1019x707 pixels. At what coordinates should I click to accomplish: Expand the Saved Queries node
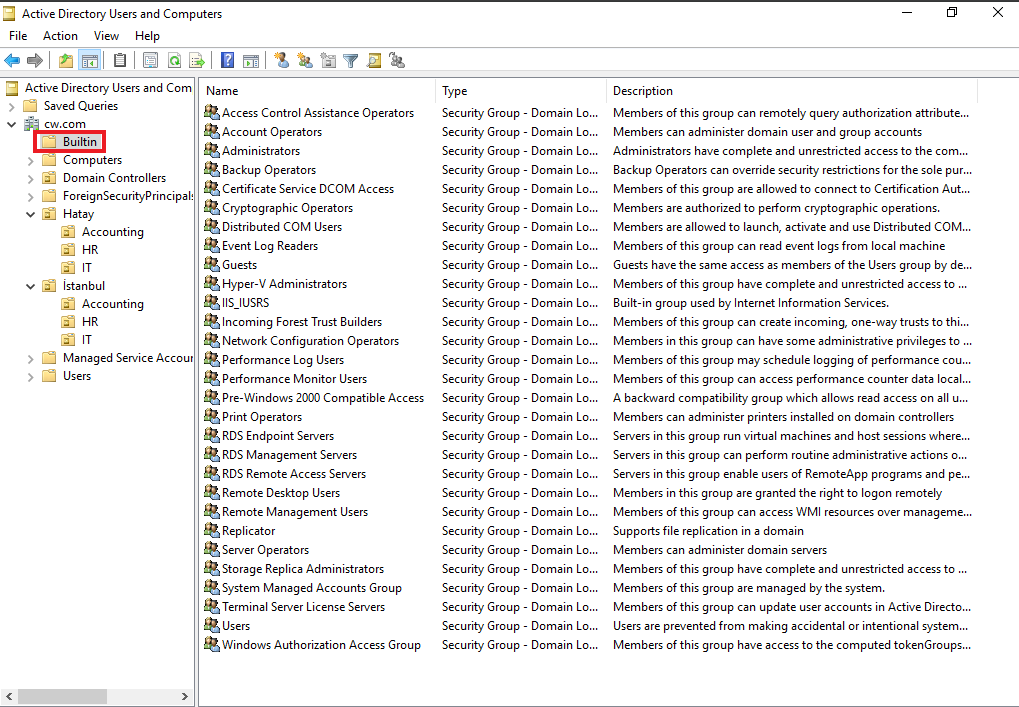coord(11,106)
